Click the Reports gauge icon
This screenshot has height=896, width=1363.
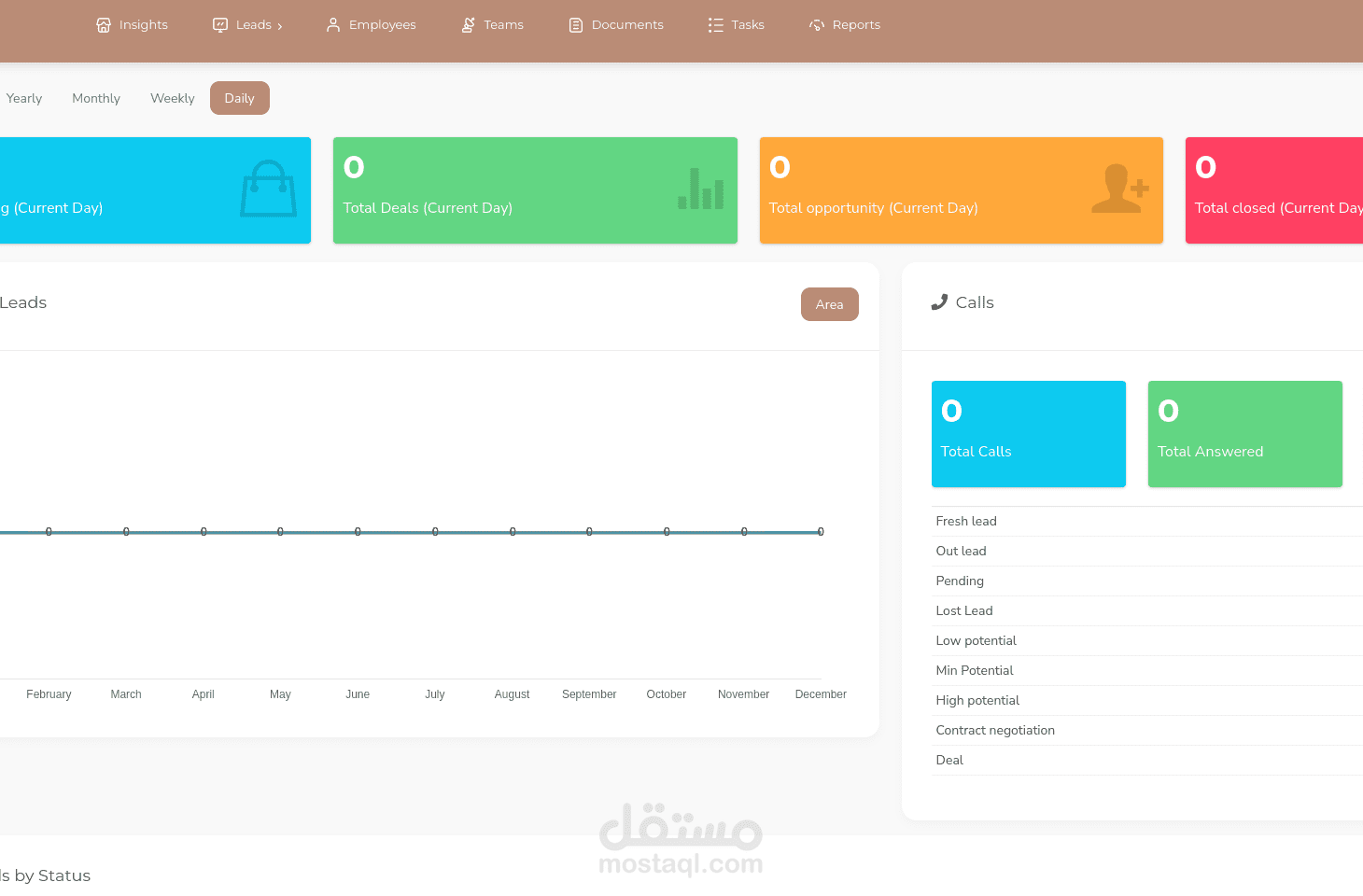(817, 25)
